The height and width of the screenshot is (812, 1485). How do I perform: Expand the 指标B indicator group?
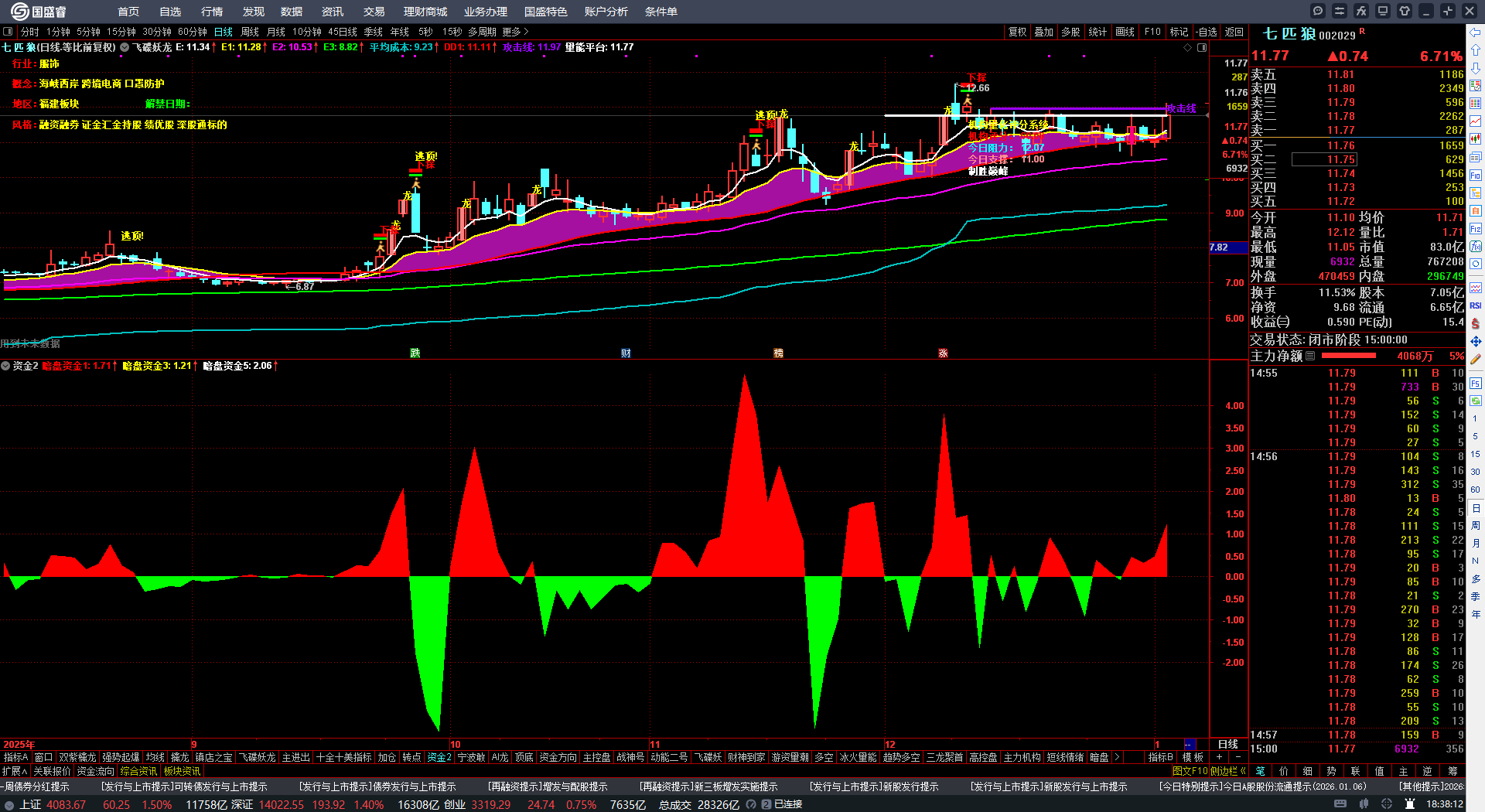tap(1160, 757)
